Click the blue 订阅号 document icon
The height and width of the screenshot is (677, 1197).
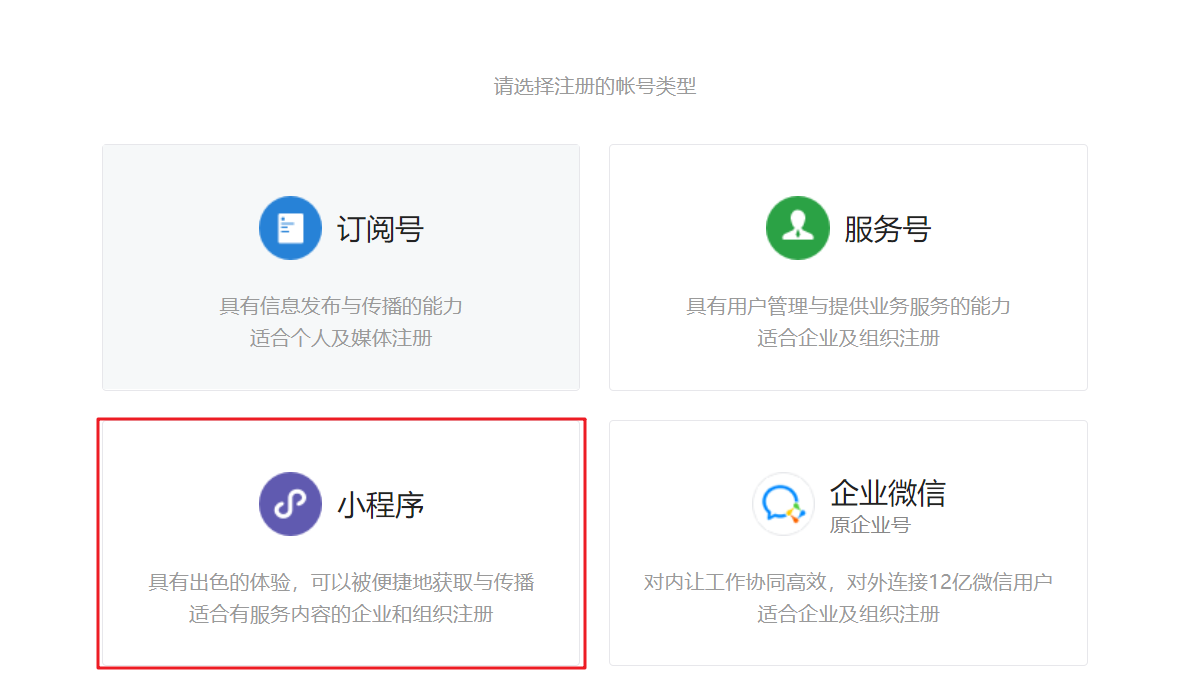tap(290, 228)
